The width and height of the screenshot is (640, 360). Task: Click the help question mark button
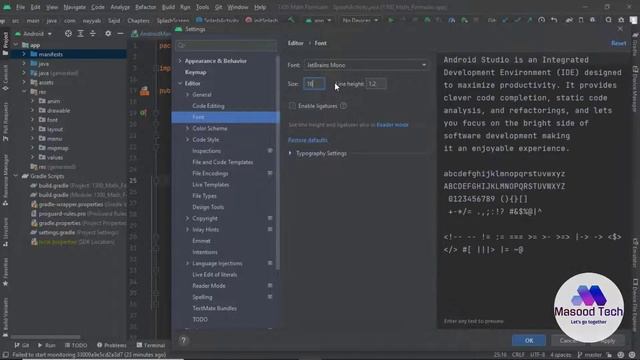[x=183, y=340]
